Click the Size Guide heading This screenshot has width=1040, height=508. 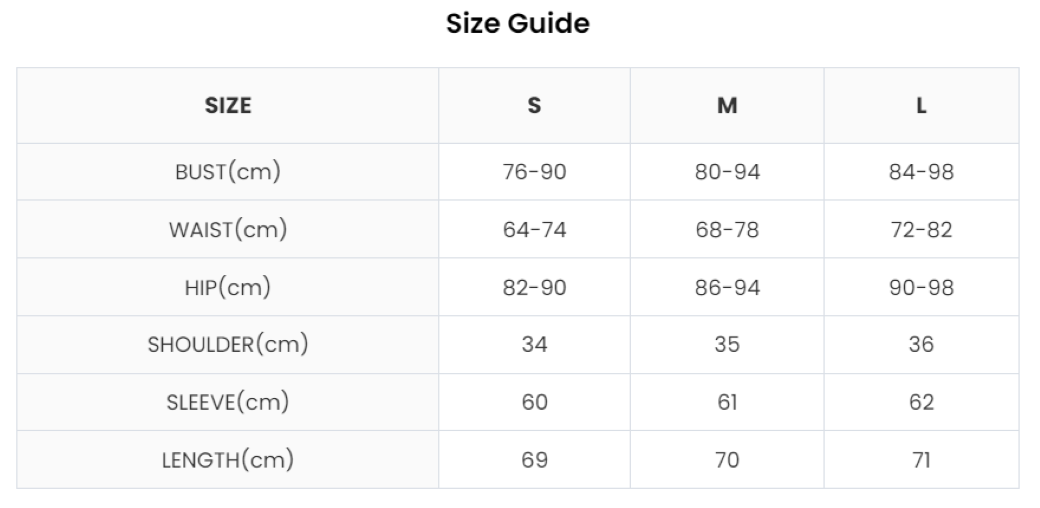click(517, 23)
